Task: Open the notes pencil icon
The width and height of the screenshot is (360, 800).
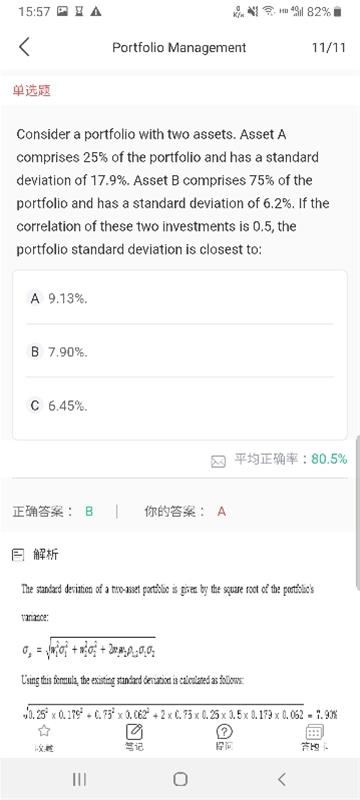Action: pyautogui.click(x=135, y=732)
